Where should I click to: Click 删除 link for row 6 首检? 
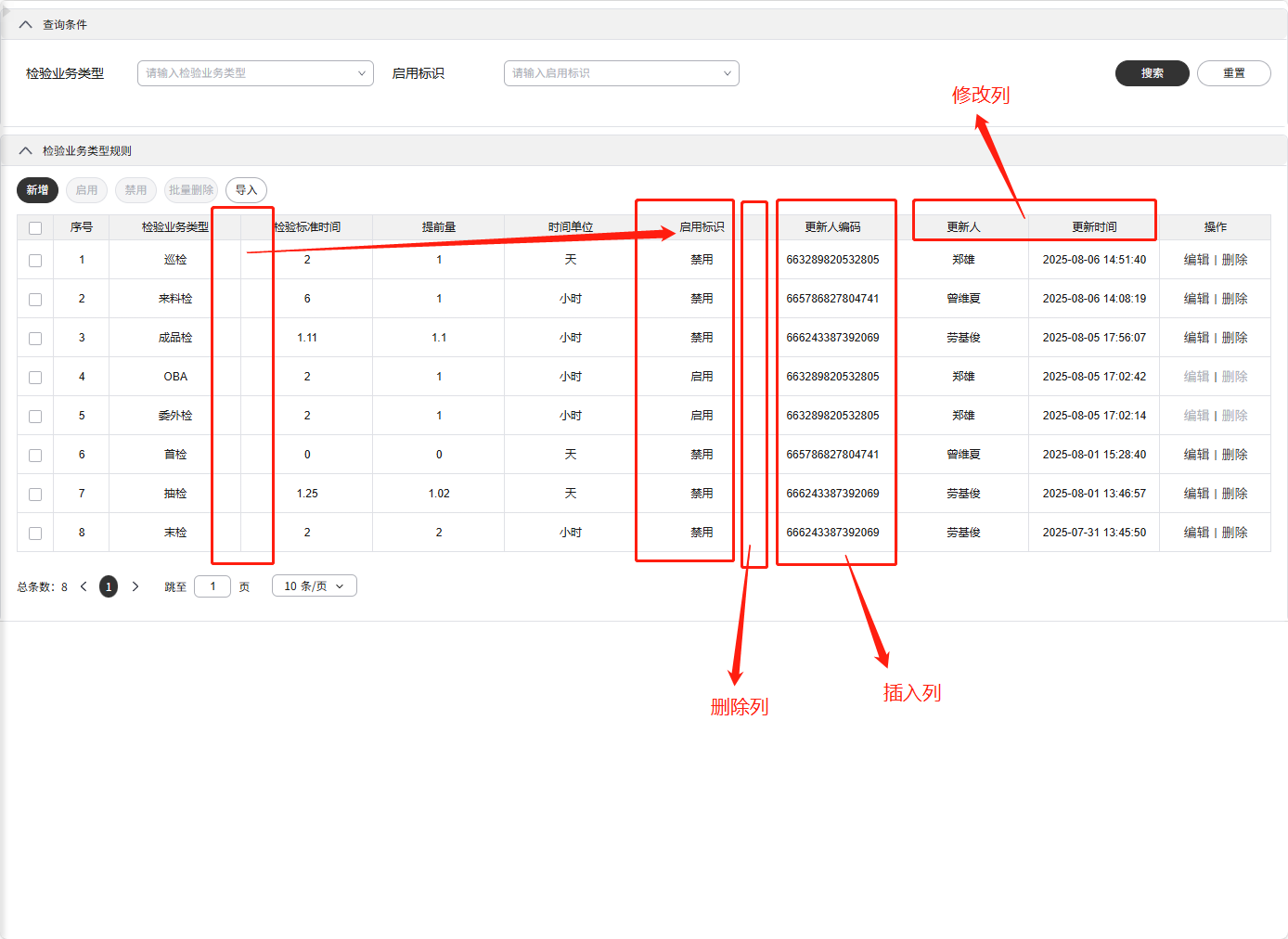(1234, 455)
